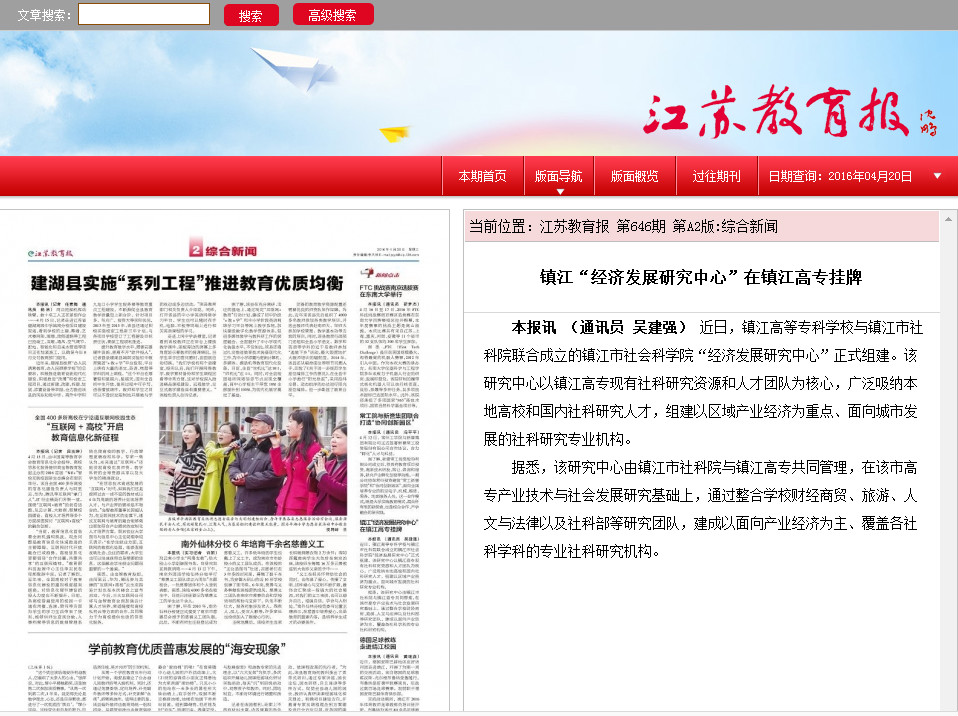Image resolution: width=958 pixels, height=716 pixels.
Task: Go to 过往期刊 past issues
Action: click(x=716, y=176)
